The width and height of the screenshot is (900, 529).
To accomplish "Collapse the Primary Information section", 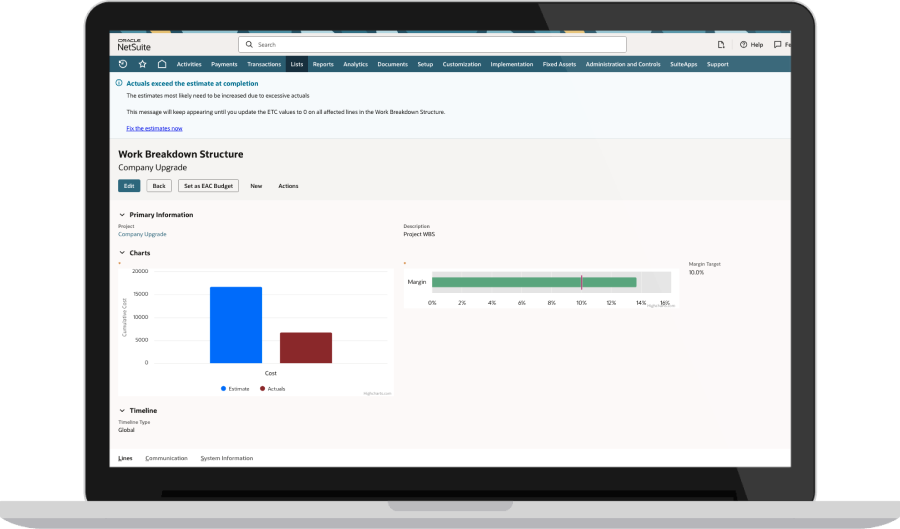I will (x=122, y=215).
